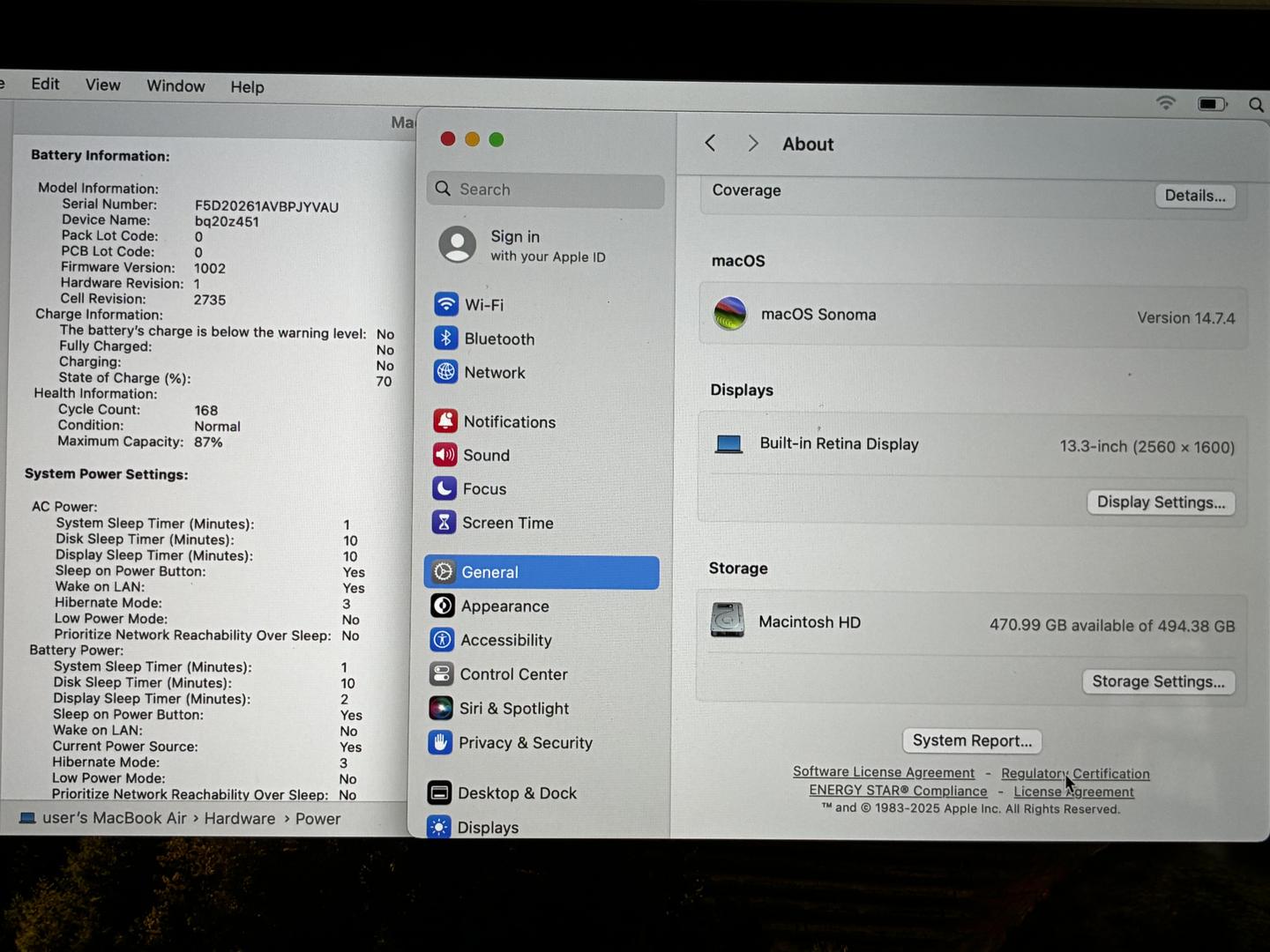This screenshot has width=1270, height=952.
Task: Open the Help menu
Action: click(247, 86)
